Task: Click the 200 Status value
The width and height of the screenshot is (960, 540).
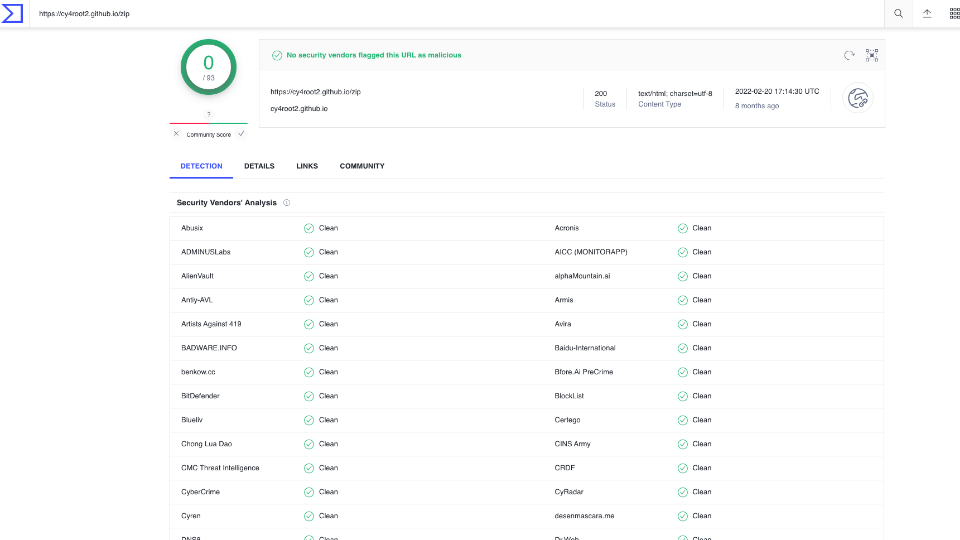Action: [x=601, y=94]
